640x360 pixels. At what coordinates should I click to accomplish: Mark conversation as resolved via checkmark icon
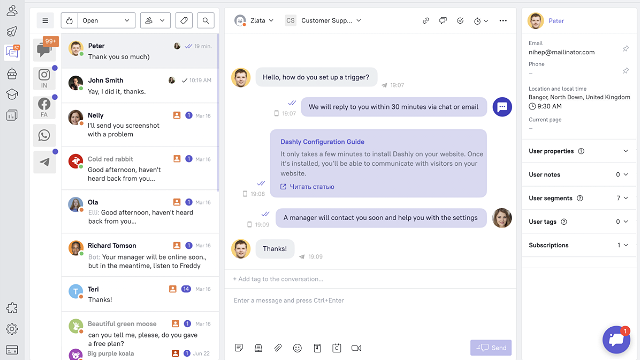pos(460,20)
